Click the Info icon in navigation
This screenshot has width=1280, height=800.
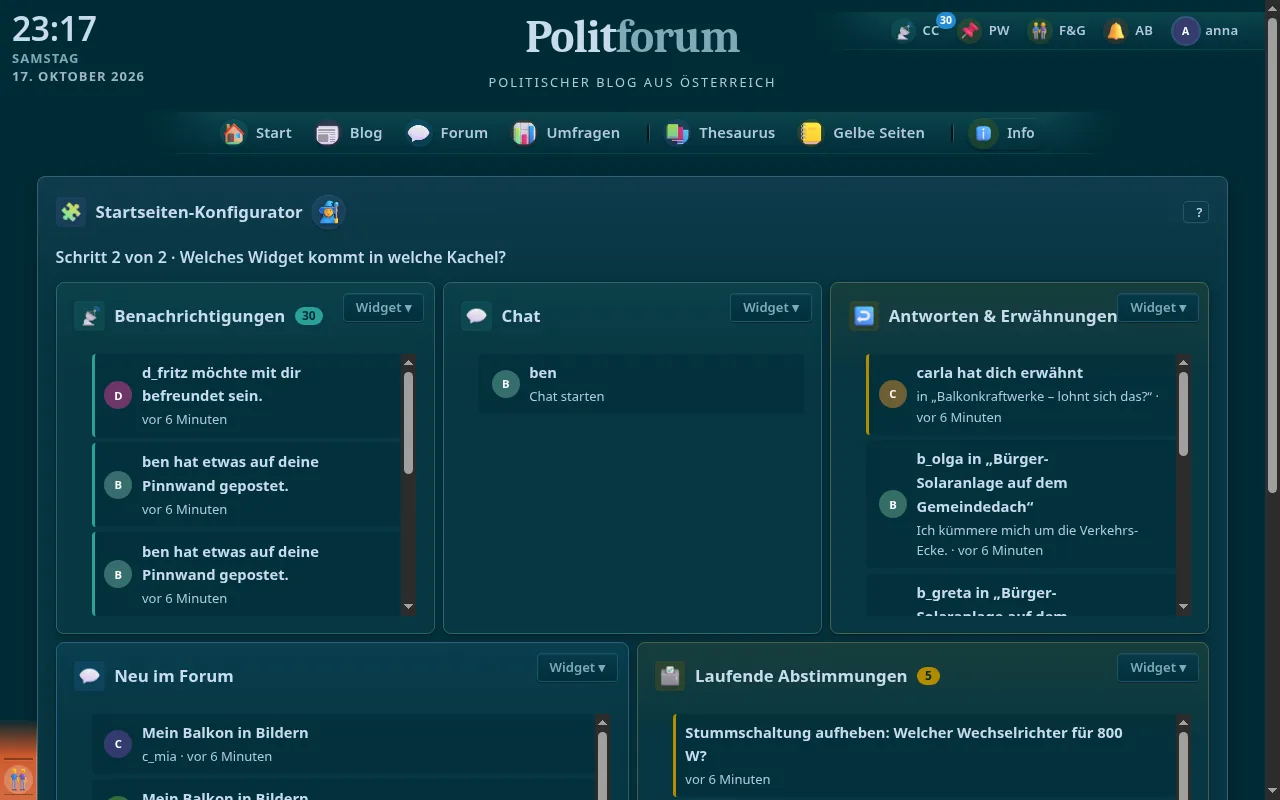pyautogui.click(x=983, y=133)
